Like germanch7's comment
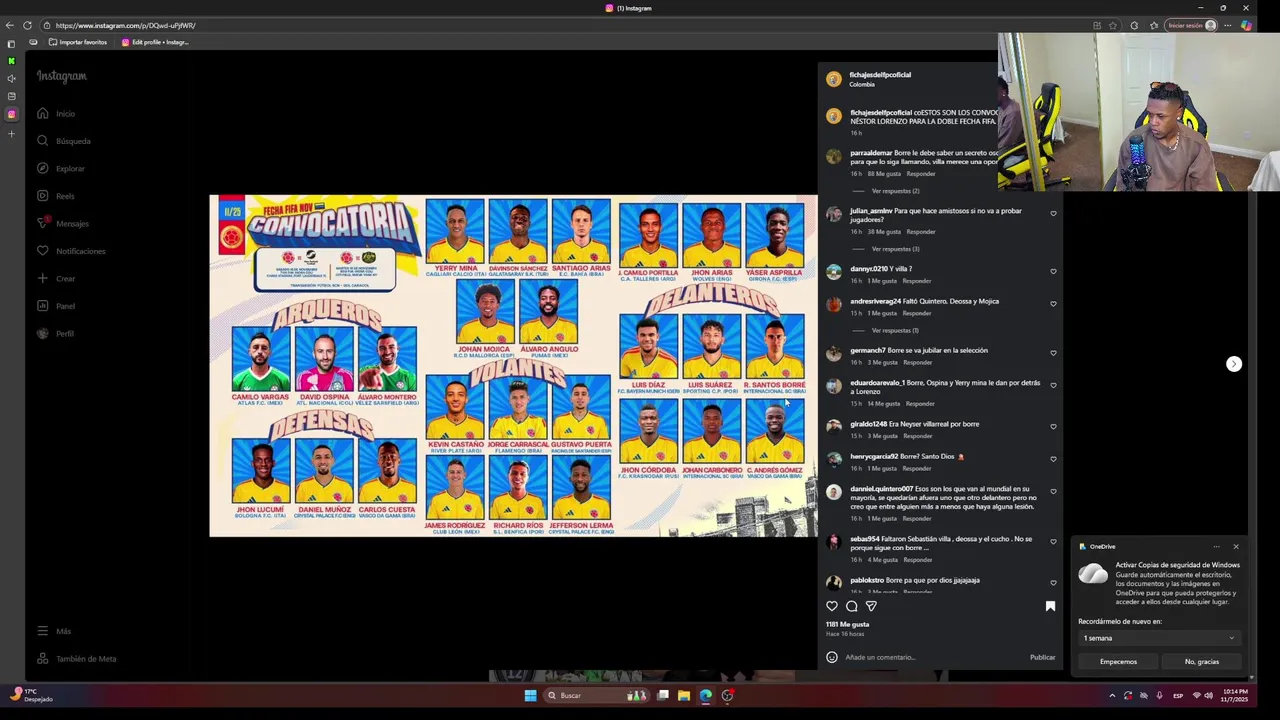 (1053, 353)
